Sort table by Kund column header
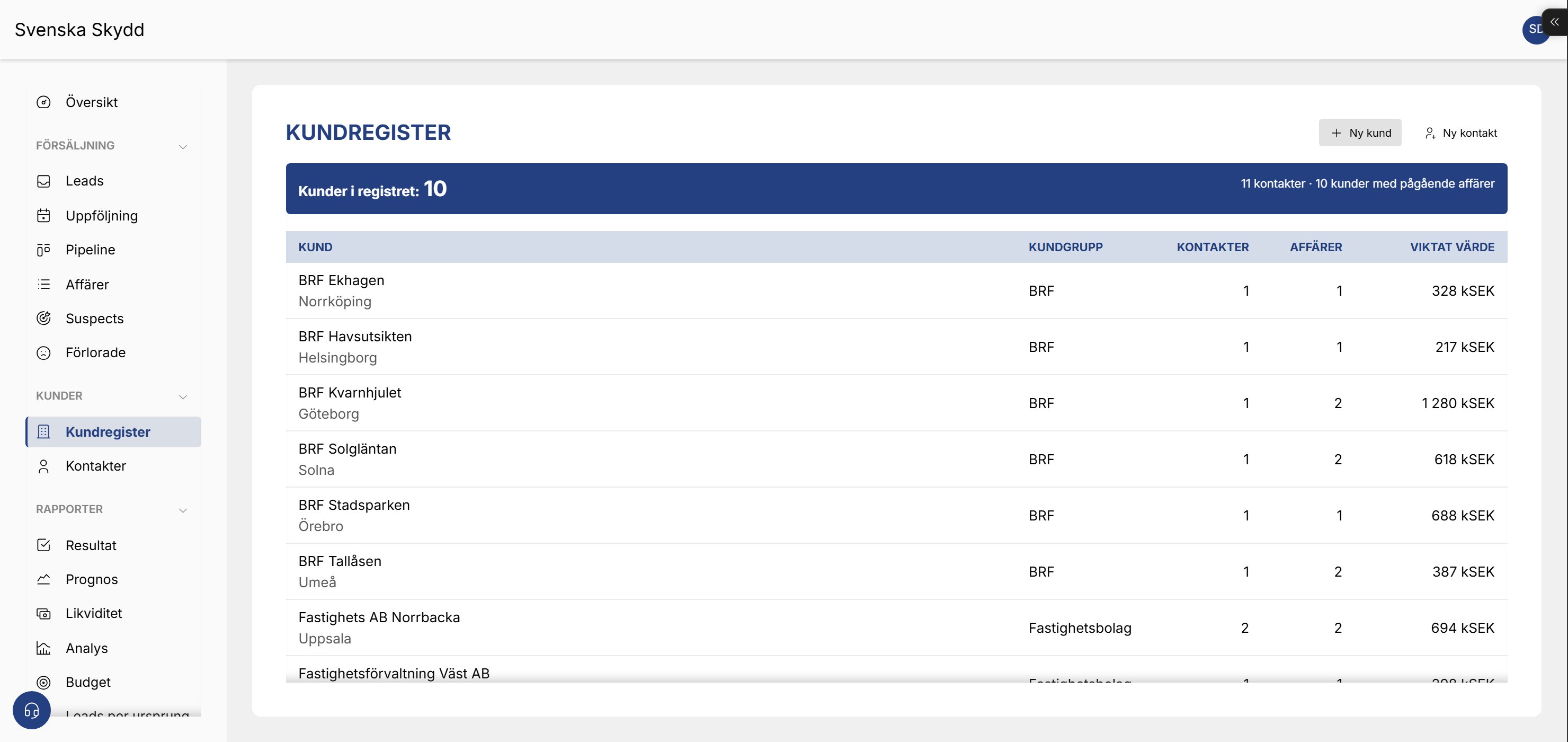The height and width of the screenshot is (742, 1568). (x=315, y=248)
